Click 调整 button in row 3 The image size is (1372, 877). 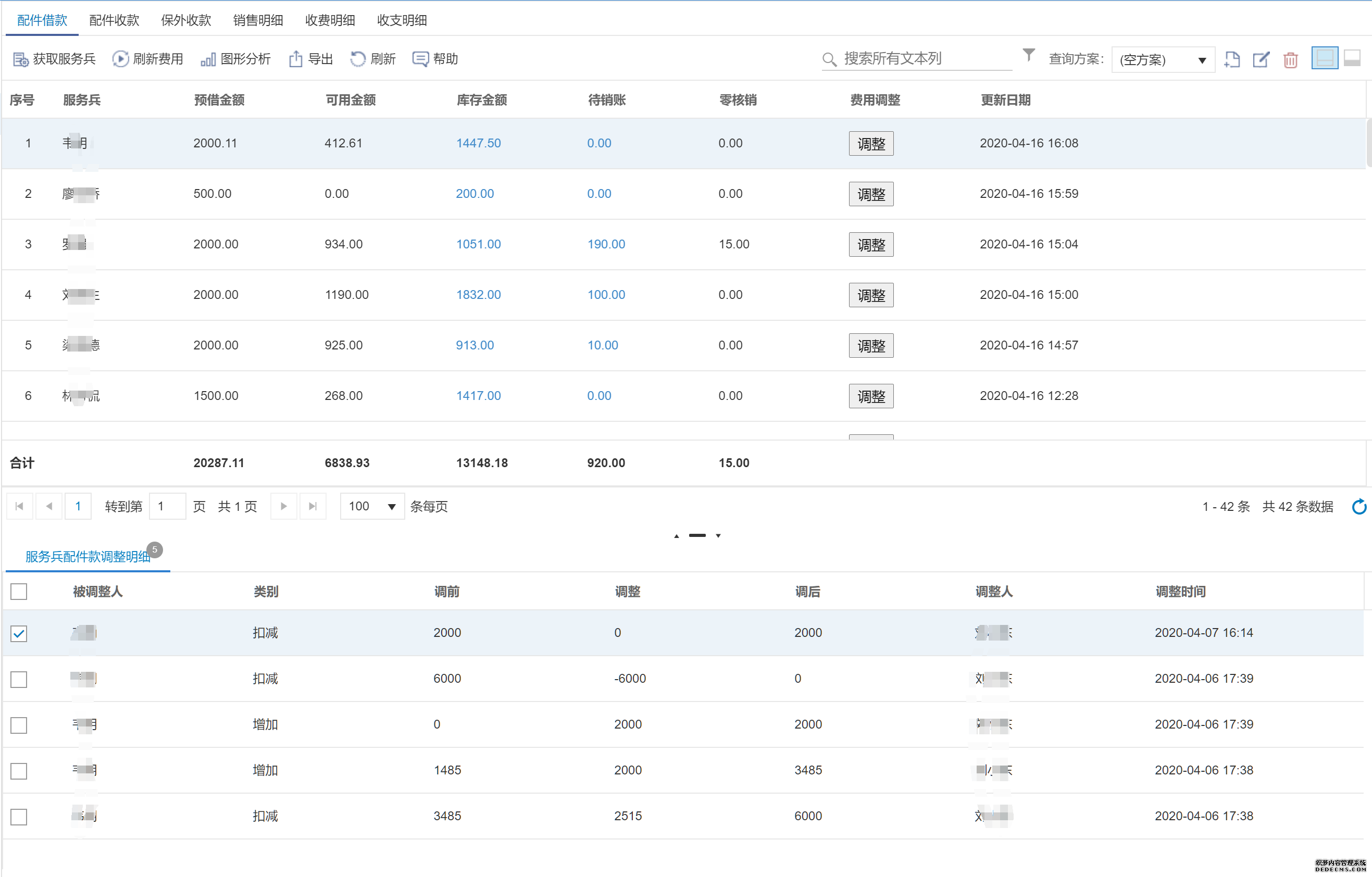(871, 245)
